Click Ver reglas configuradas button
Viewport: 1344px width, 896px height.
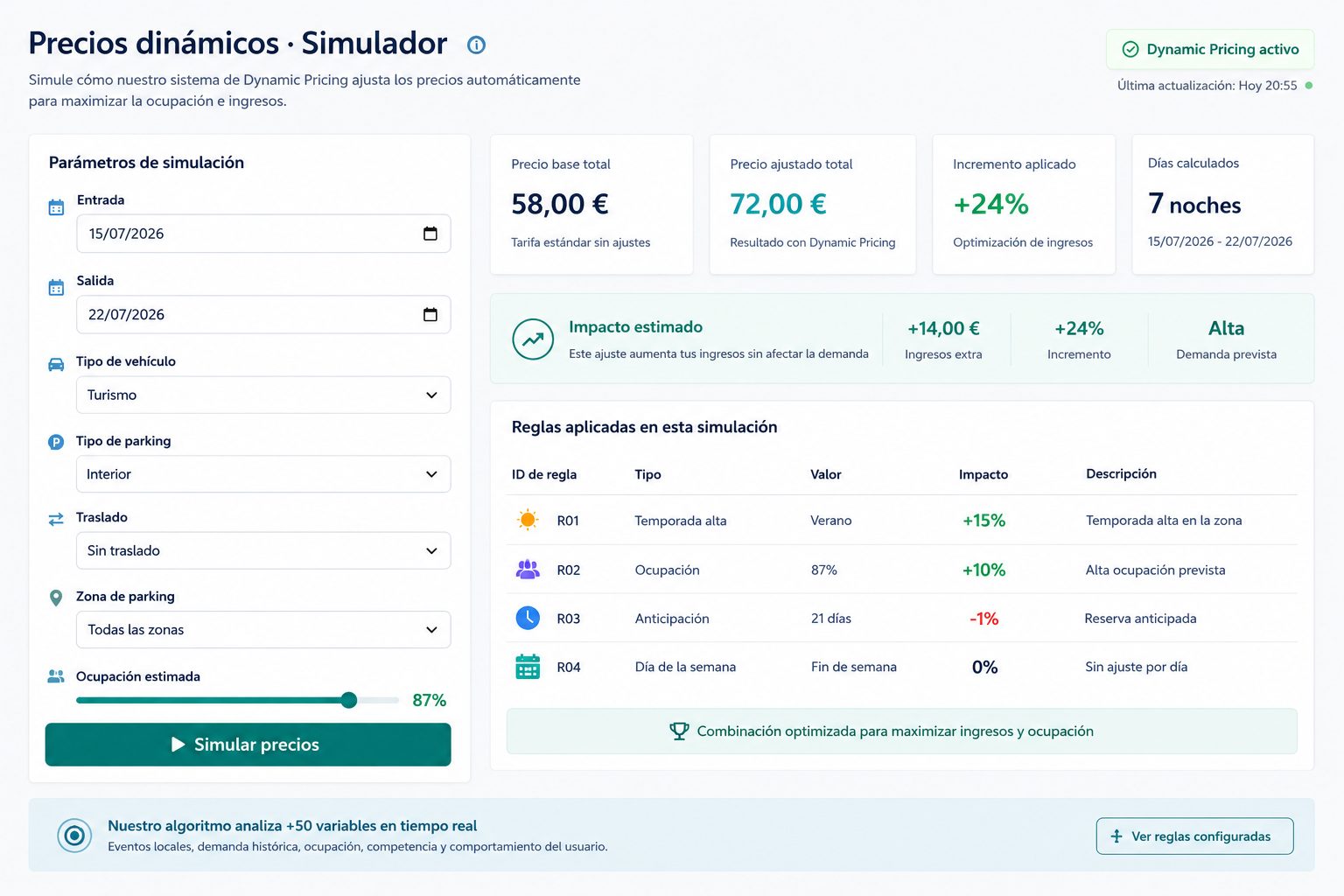[1194, 836]
